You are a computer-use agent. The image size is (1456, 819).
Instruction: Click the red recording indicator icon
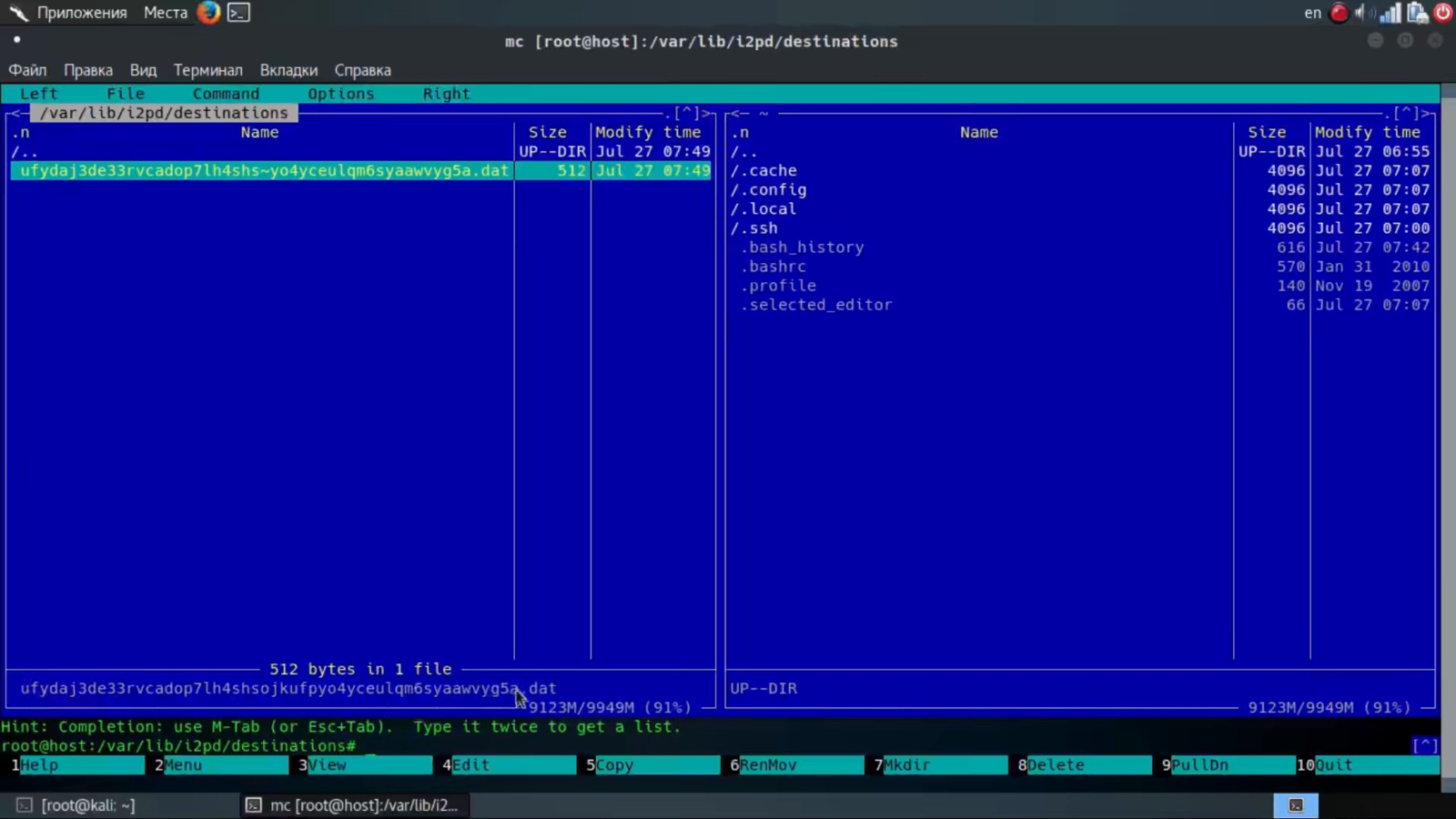pyautogui.click(x=1339, y=13)
